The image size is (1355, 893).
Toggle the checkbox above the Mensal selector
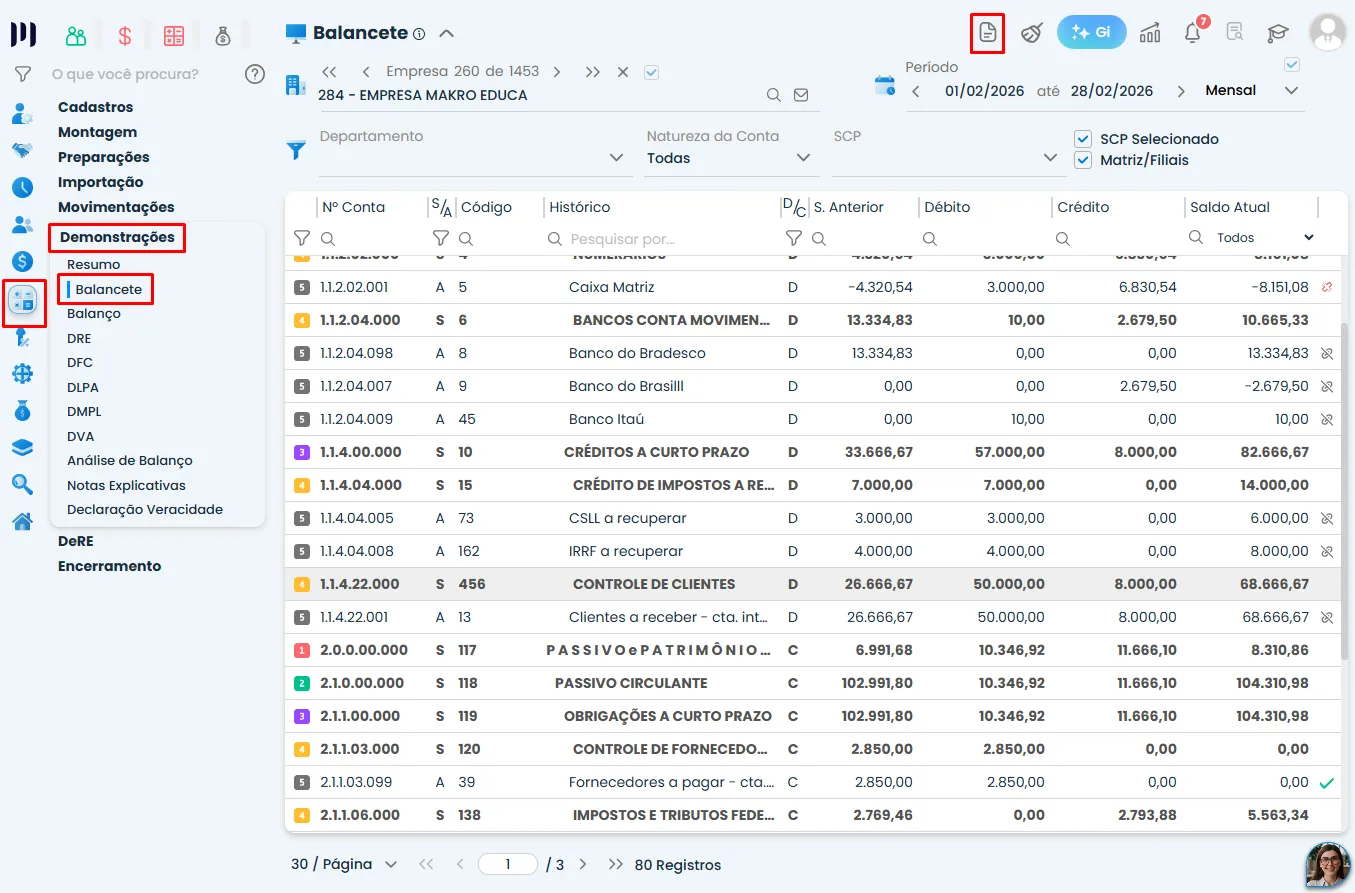tap(1292, 65)
